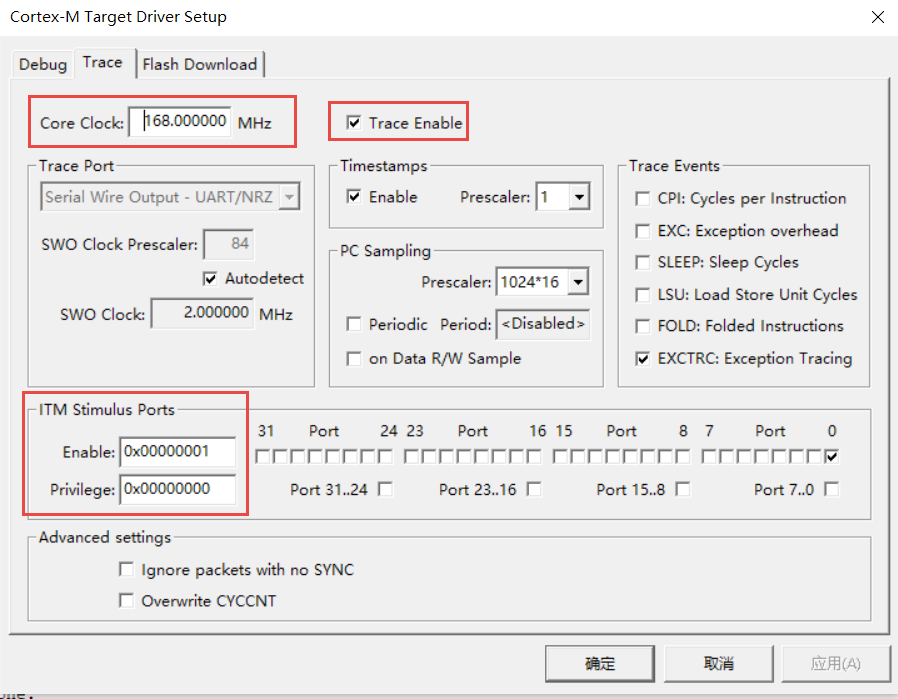Enable Periodic PC Sampling
The height and width of the screenshot is (699, 898).
[354, 325]
